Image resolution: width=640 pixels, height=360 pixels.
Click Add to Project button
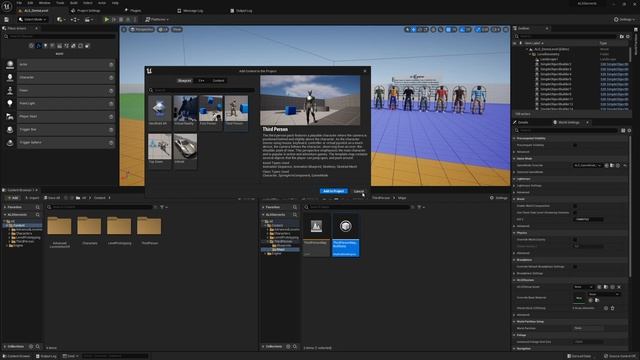pos(333,191)
